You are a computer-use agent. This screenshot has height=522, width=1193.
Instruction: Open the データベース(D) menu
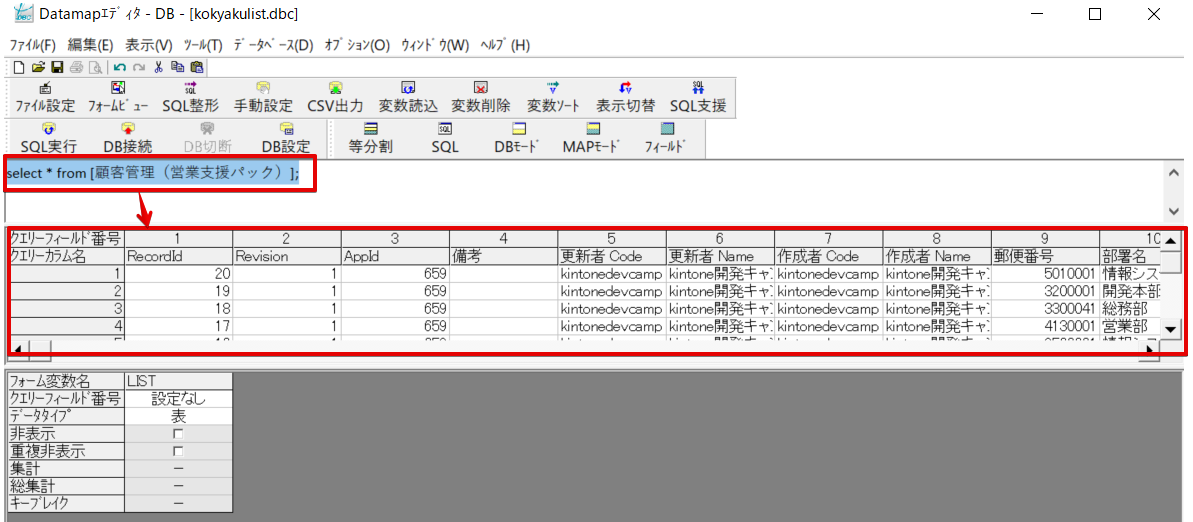coord(273,45)
